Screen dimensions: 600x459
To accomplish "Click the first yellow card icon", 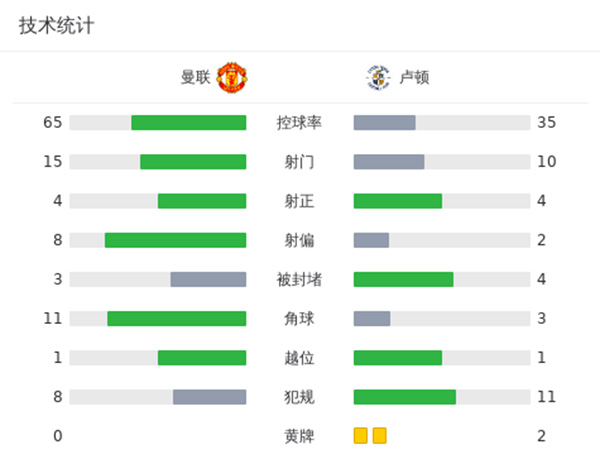I will pos(360,435).
